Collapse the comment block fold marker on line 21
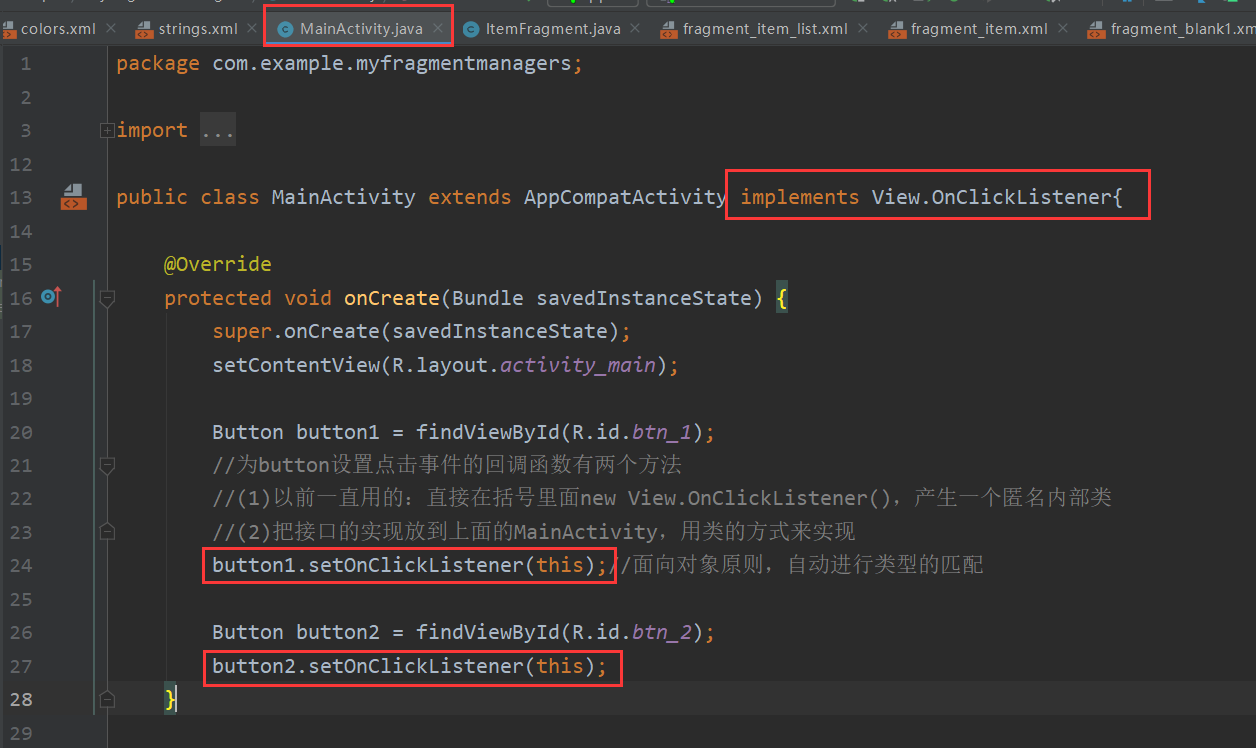 tap(107, 465)
